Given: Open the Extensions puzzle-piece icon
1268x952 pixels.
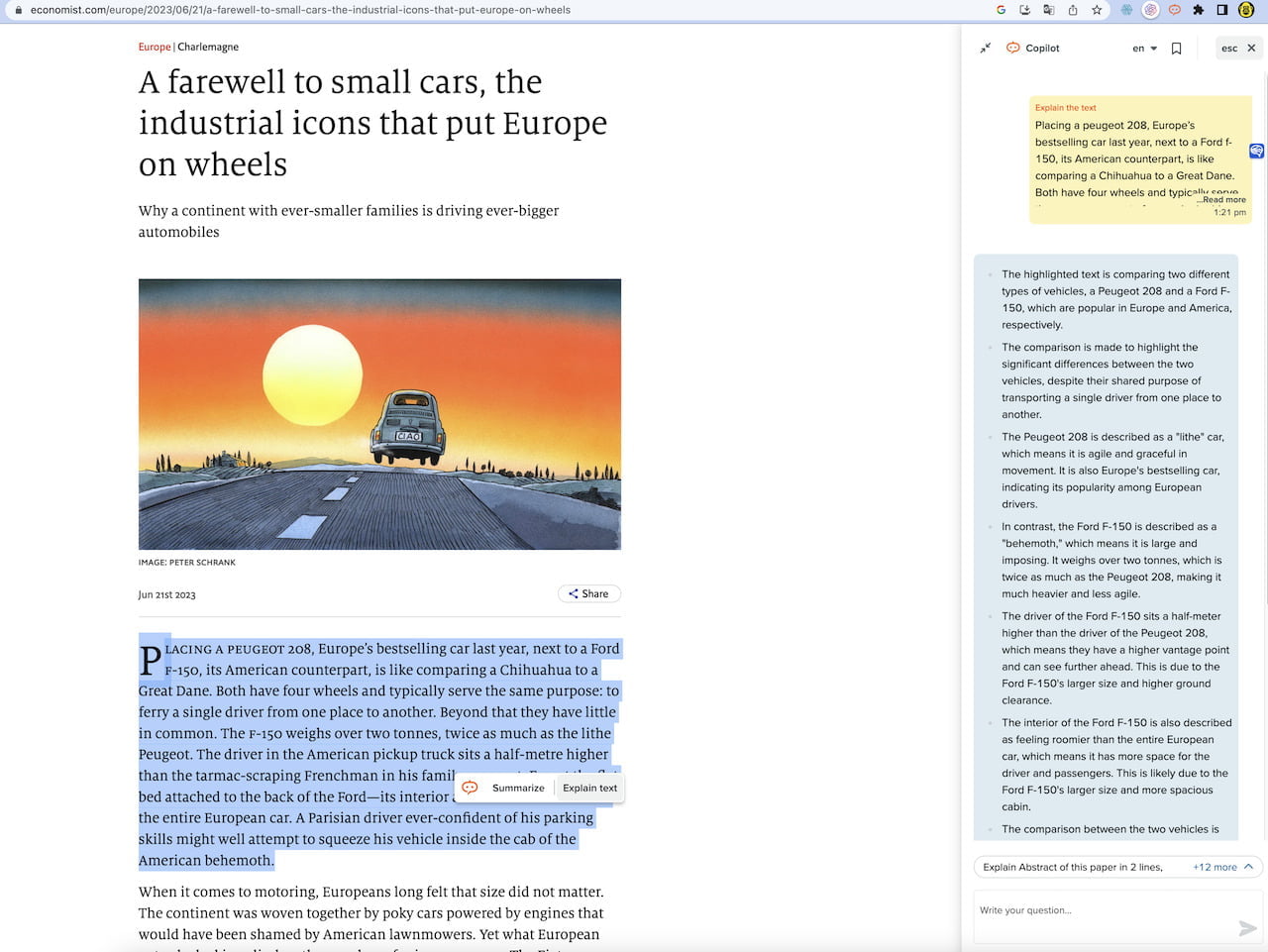Looking at the screenshot, I should coord(1198,10).
